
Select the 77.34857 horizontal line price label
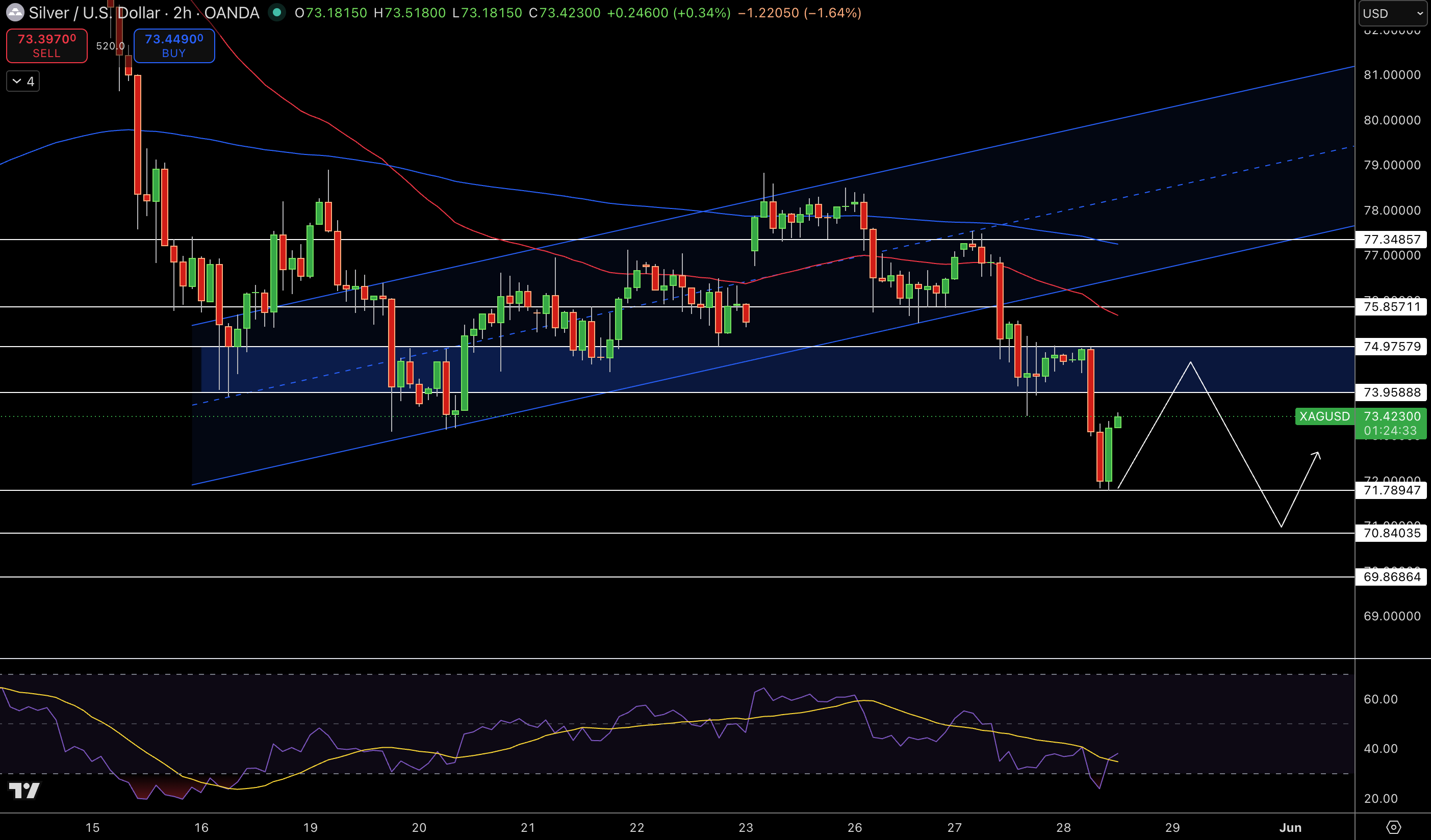pos(1391,239)
